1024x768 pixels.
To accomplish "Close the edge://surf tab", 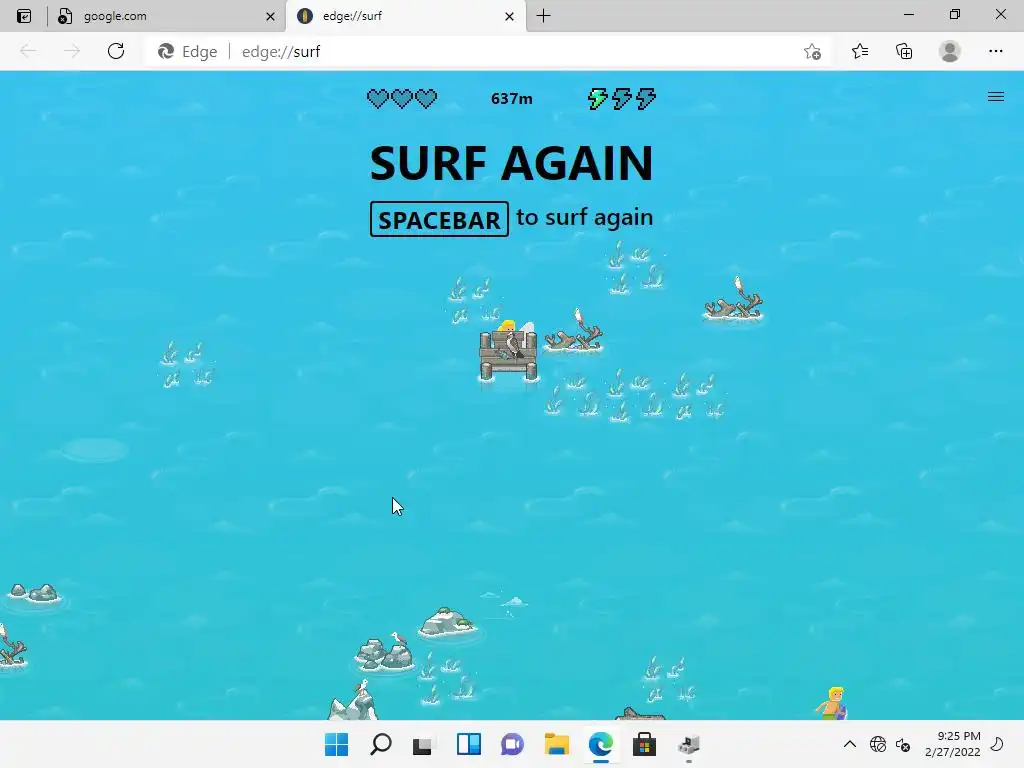I will coord(509,16).
